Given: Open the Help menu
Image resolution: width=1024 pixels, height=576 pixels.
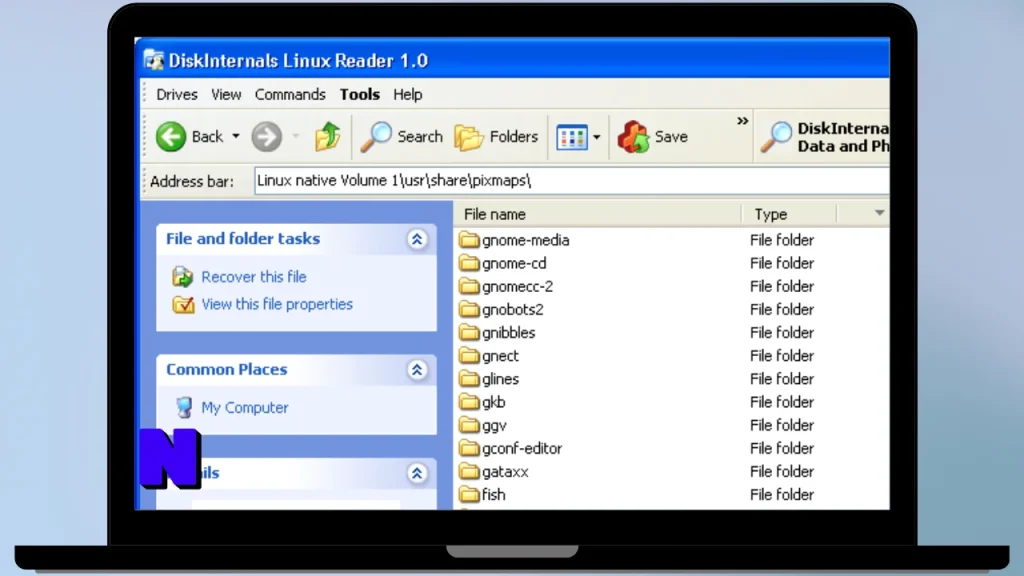Looking at the screenshot, I should (408, 95).
